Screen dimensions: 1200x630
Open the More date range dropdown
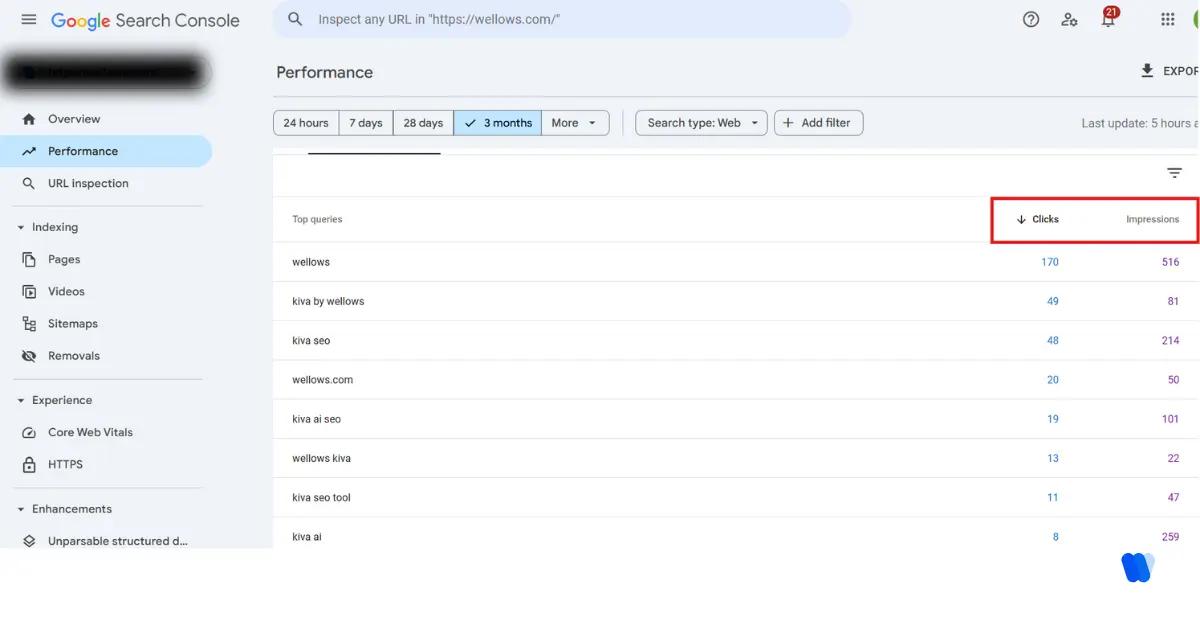tap(575, 122)
